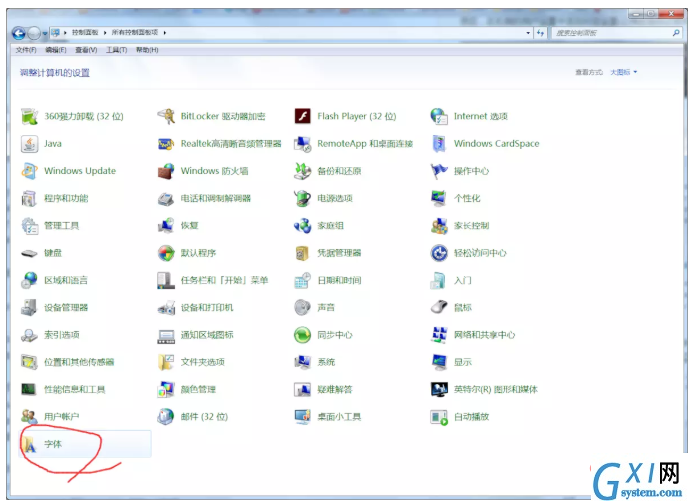Open the 设备管理器 icon
This screenshot has height=501, width=689.
point(29,308)
